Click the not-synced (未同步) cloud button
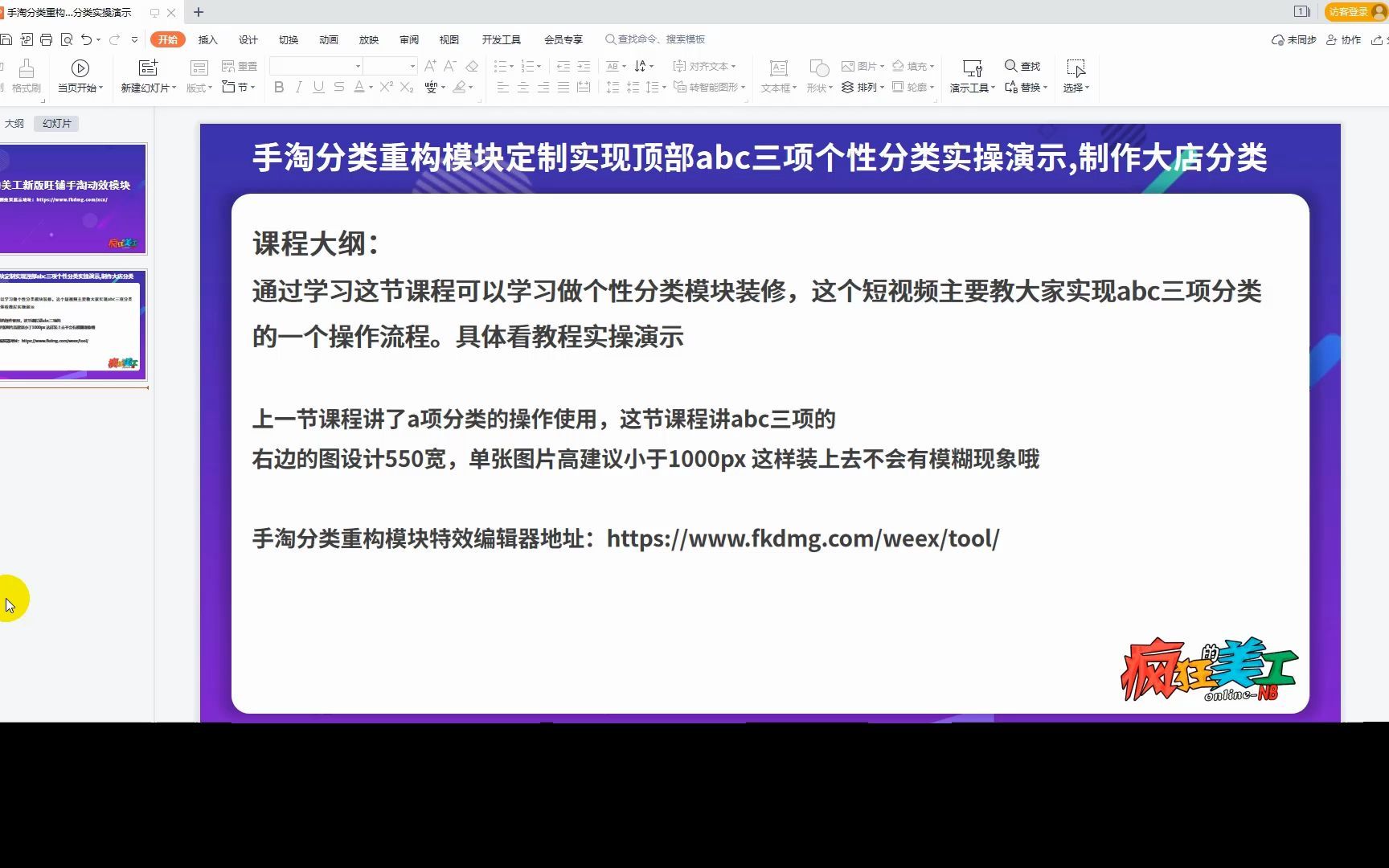 click(1293, 39)
